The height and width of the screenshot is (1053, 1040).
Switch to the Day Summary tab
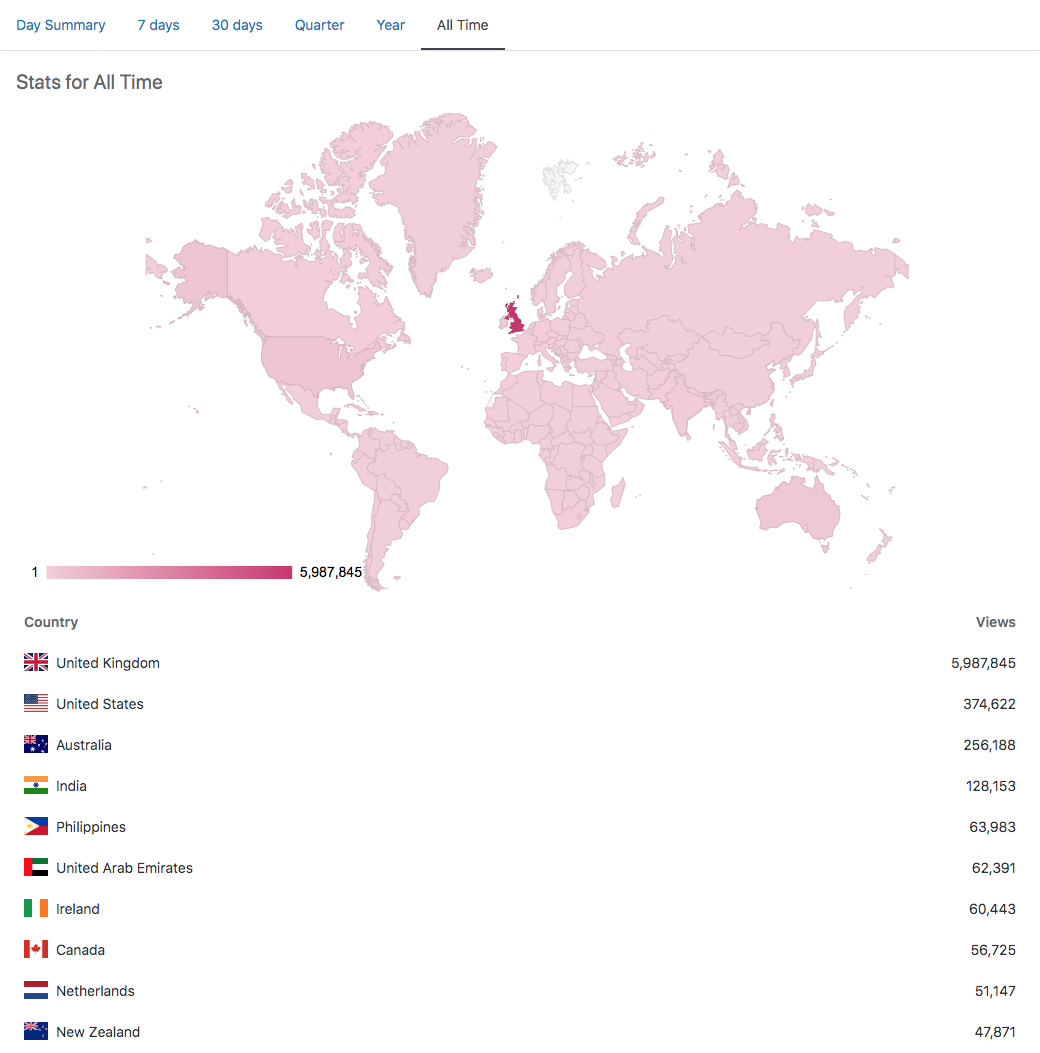61,25
